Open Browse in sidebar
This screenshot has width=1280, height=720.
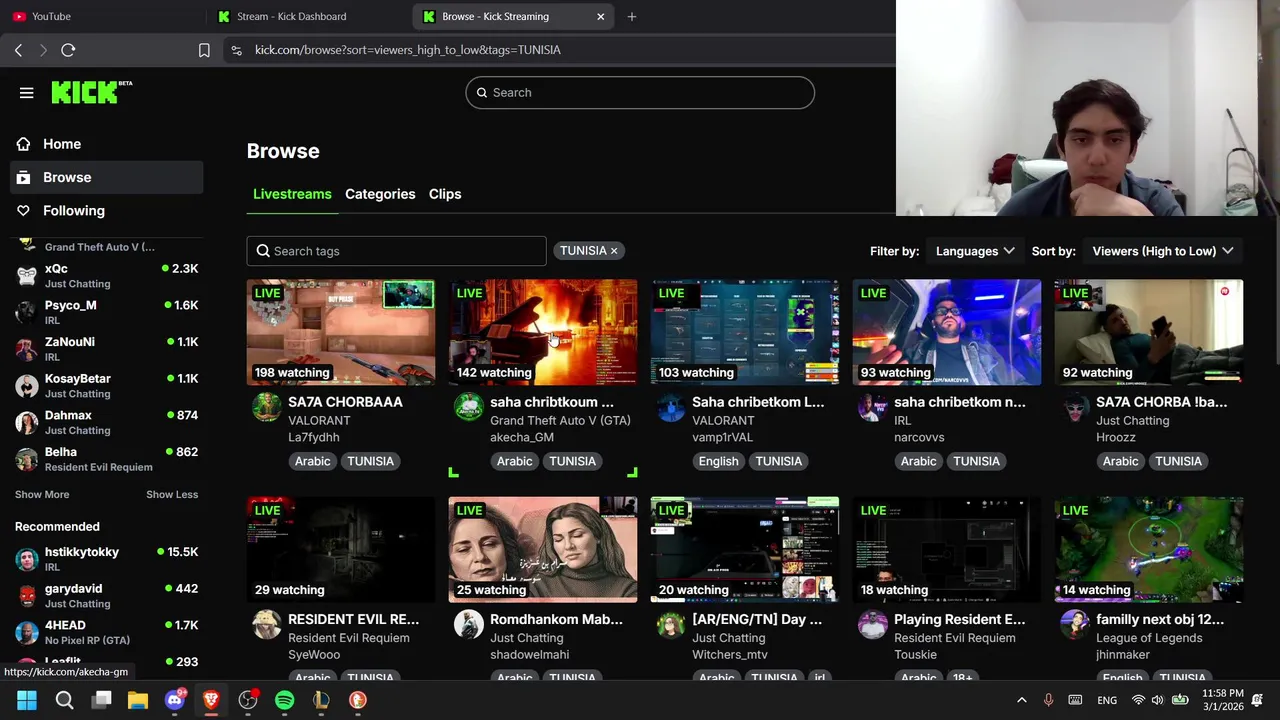(x=106, y=177)
